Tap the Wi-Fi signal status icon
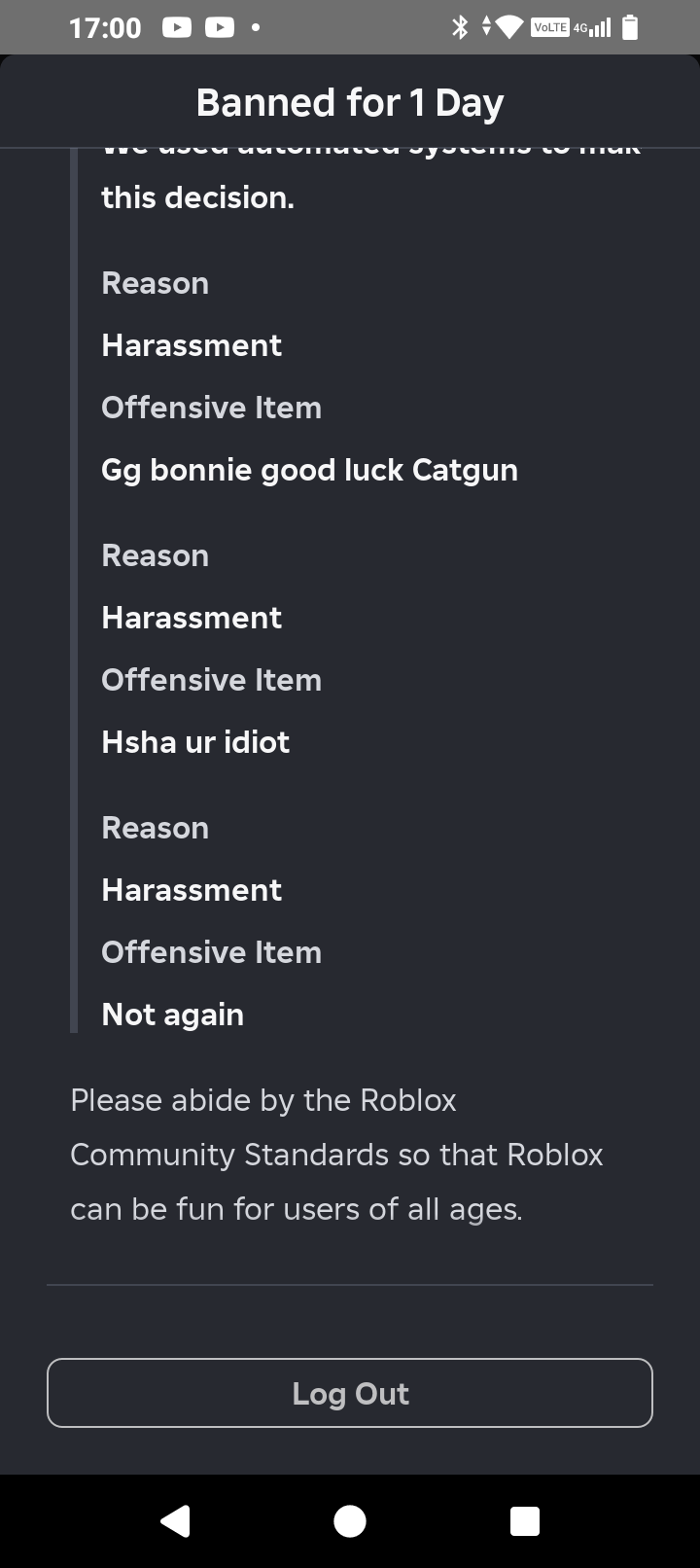This screenshot has width=700, height=1568. [x=509, y=27]
